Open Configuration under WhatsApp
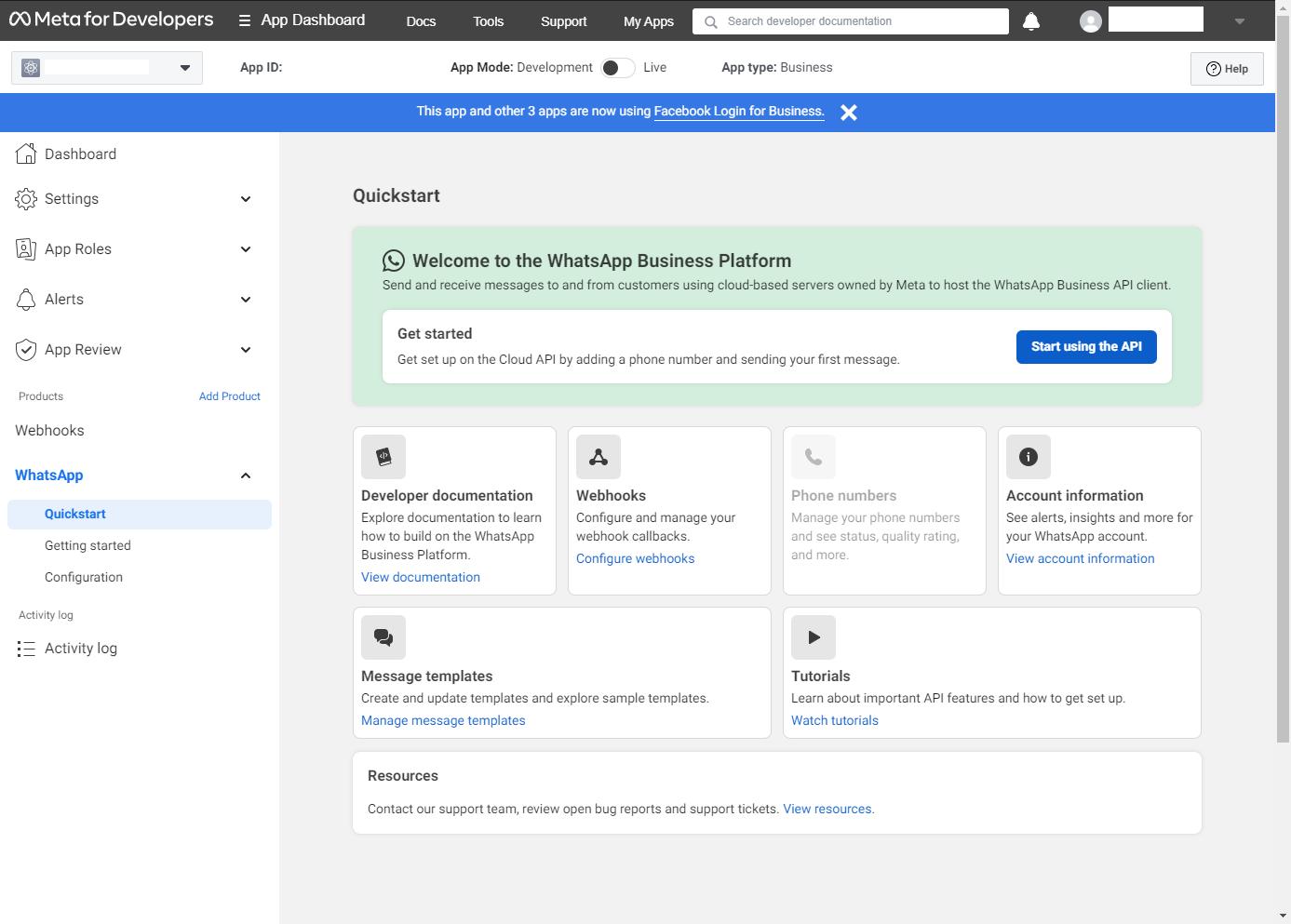The width and height of the screenshot is (1291, 924). (84, 578)
